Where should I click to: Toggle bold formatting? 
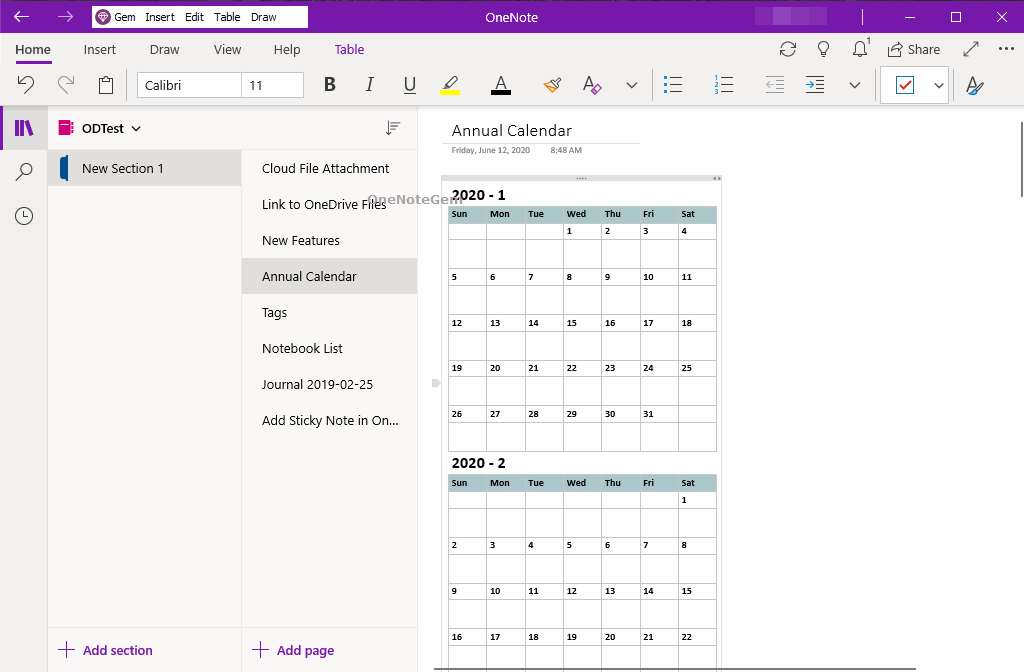[330, 85]
